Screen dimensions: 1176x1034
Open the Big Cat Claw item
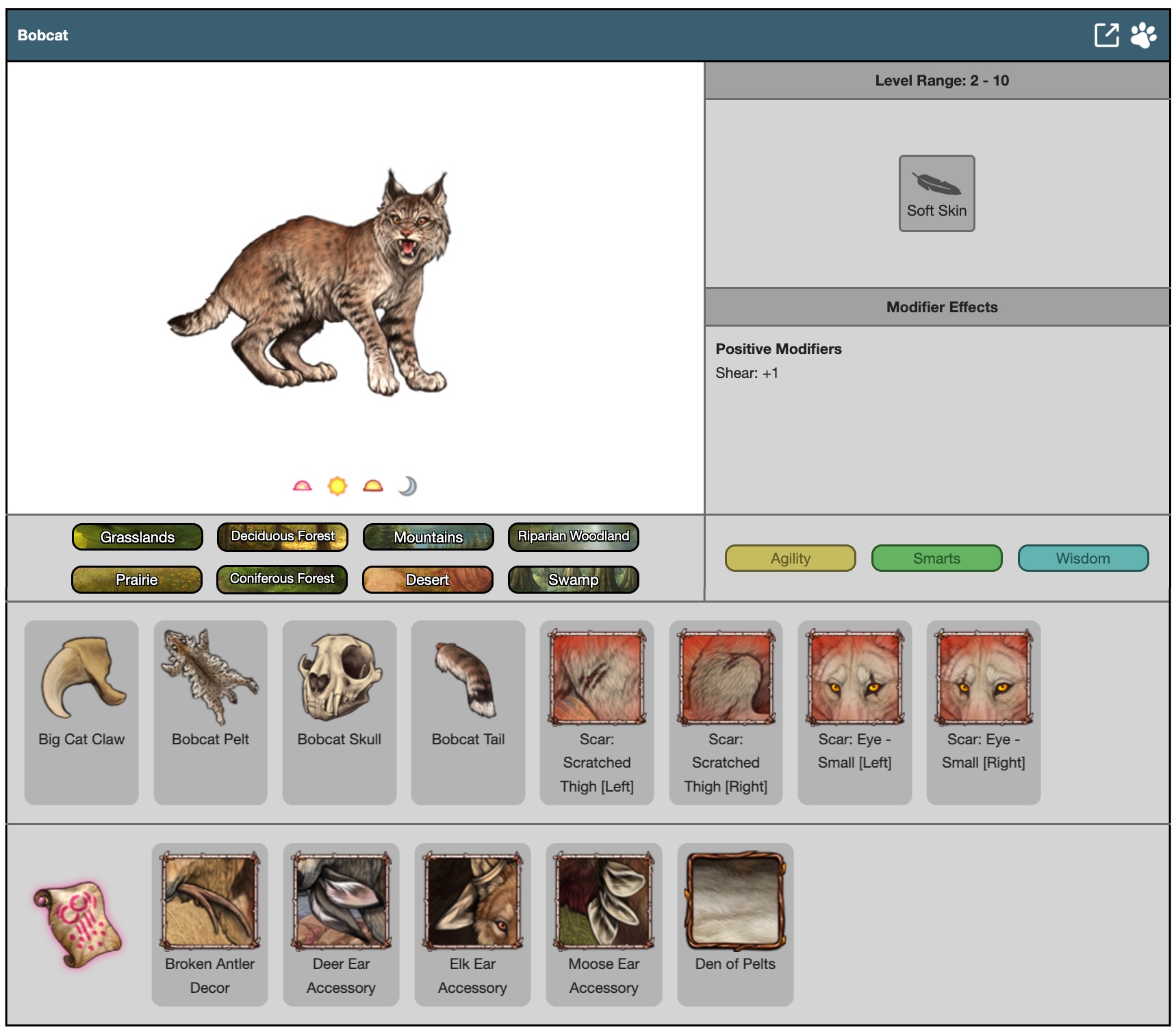[x=81, y=711]
